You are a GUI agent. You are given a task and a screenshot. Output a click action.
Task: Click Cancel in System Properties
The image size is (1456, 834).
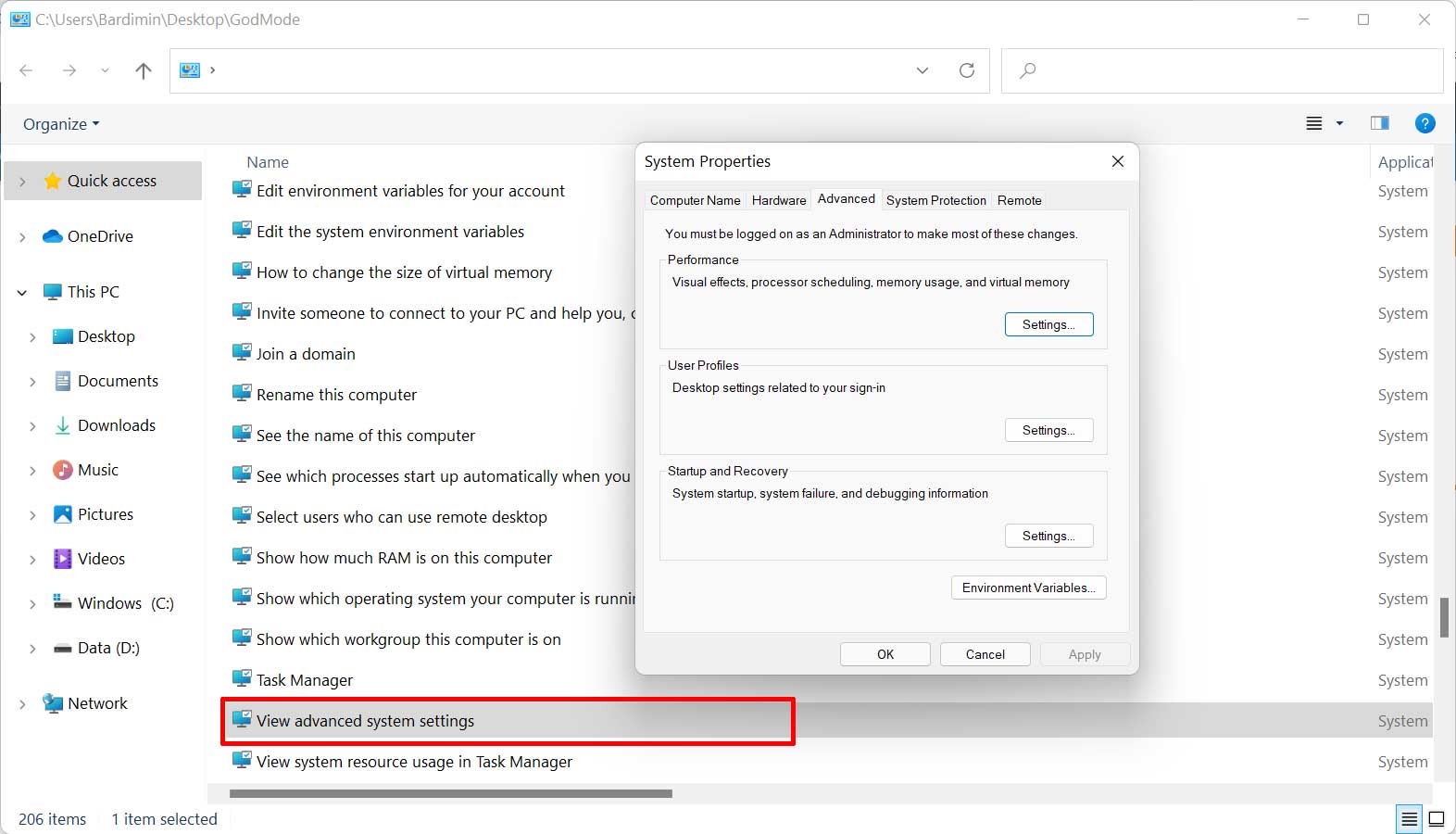coord(985,654)
